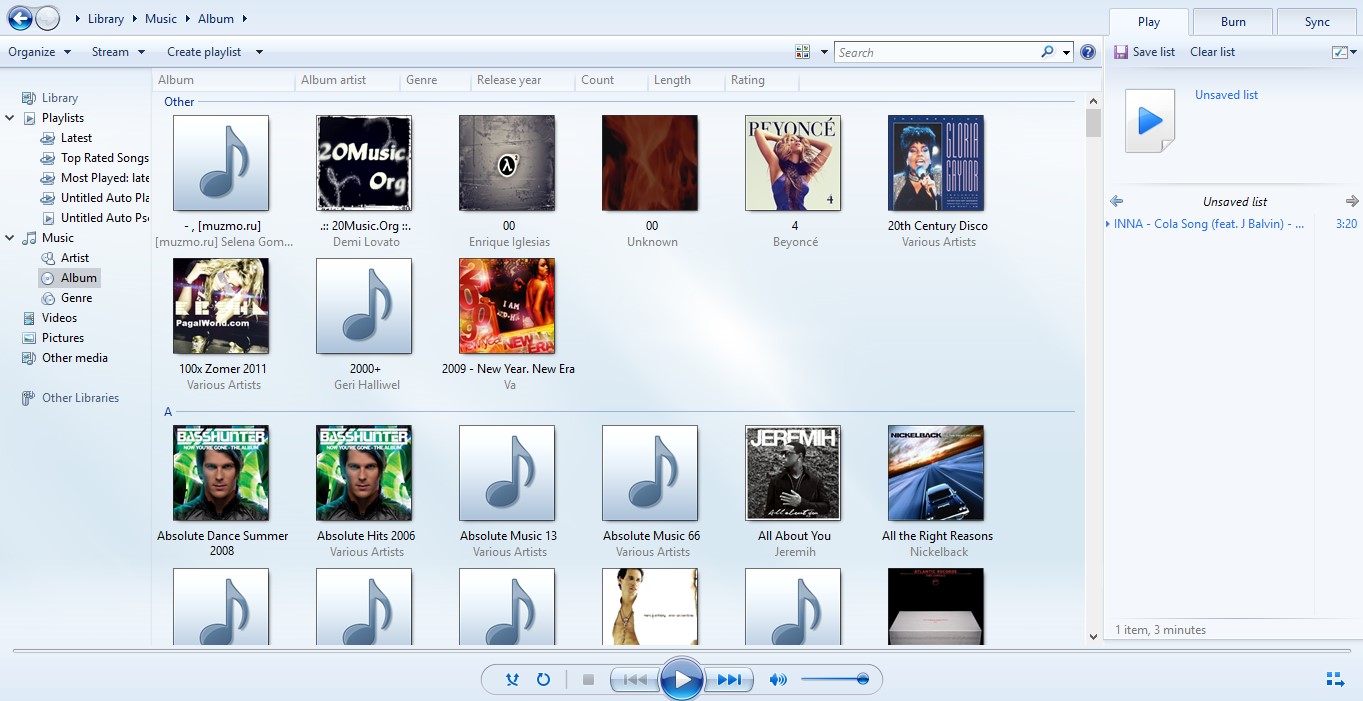Click the Music breadcrumb segment
The image size is (1363, 701).
point(160,19)
